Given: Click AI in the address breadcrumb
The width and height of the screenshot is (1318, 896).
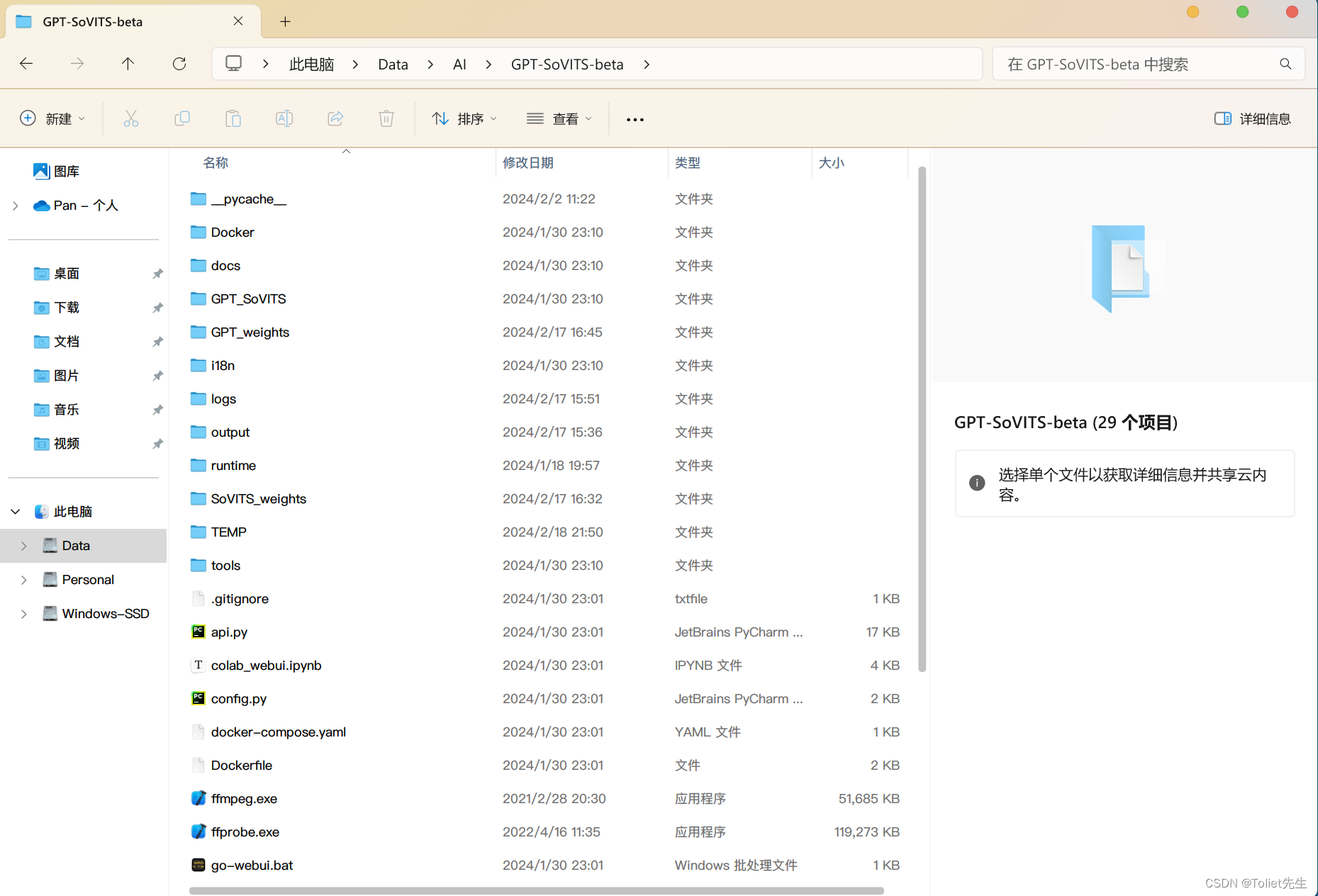Looking at the screenshot, I should (459, 65).
